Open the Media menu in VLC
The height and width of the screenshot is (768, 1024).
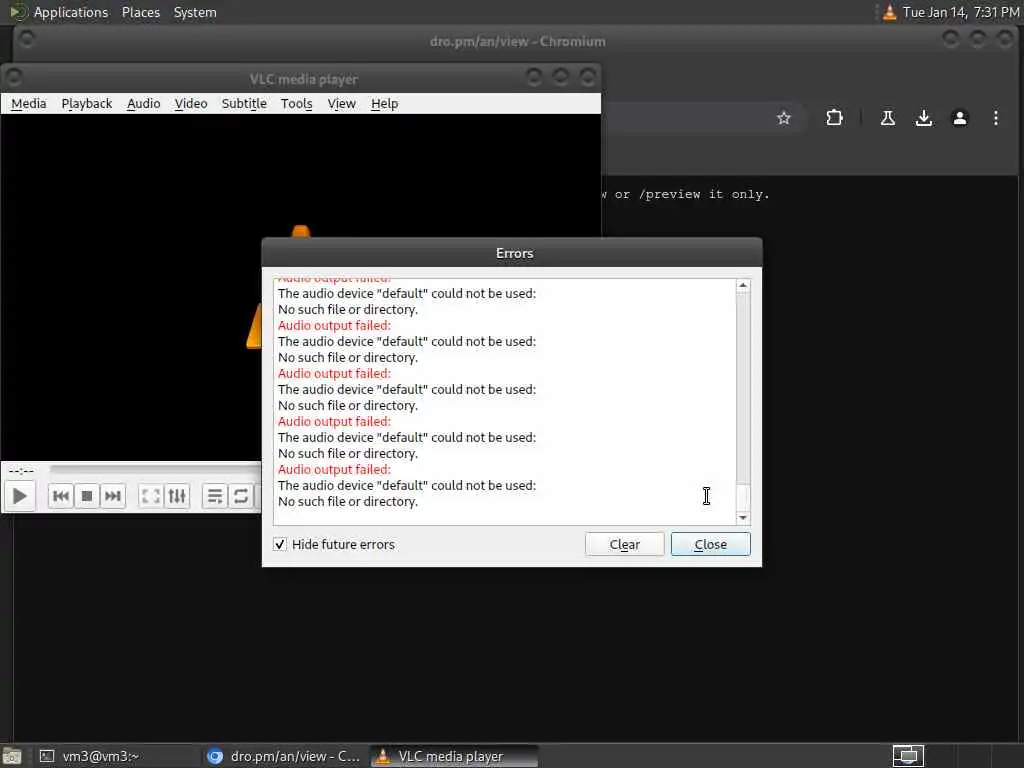click(29, 104)
